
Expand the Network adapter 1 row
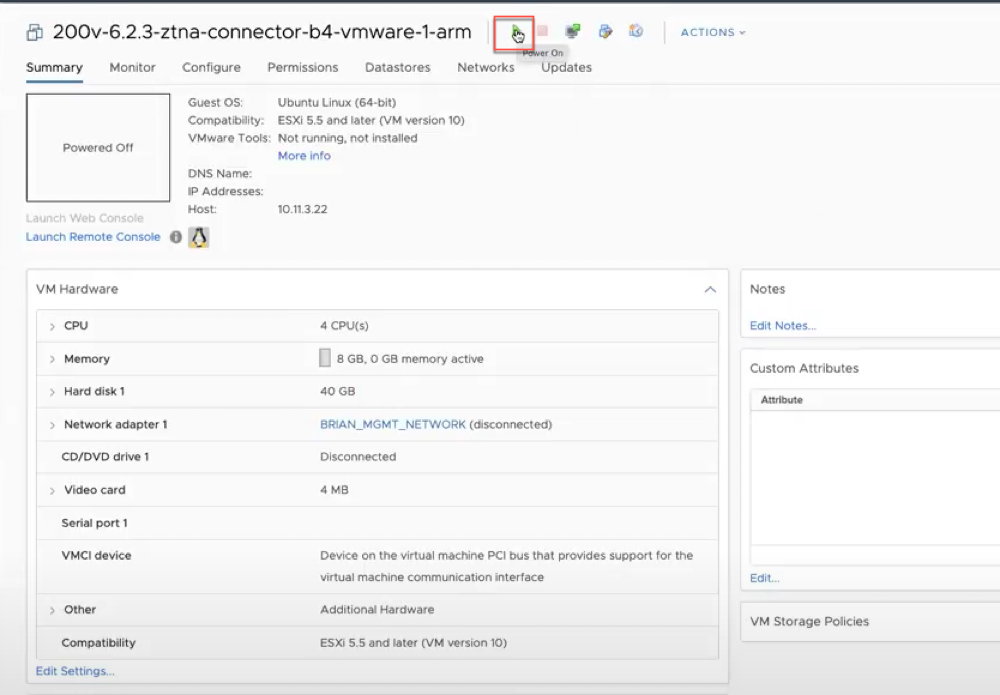point(52,425)
